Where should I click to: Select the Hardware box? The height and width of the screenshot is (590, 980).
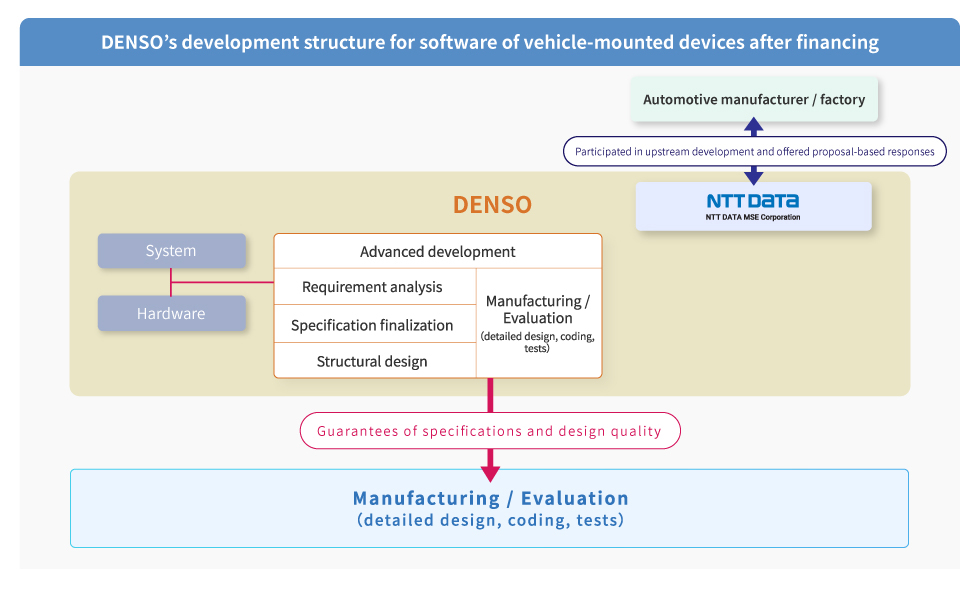(171, 313)
